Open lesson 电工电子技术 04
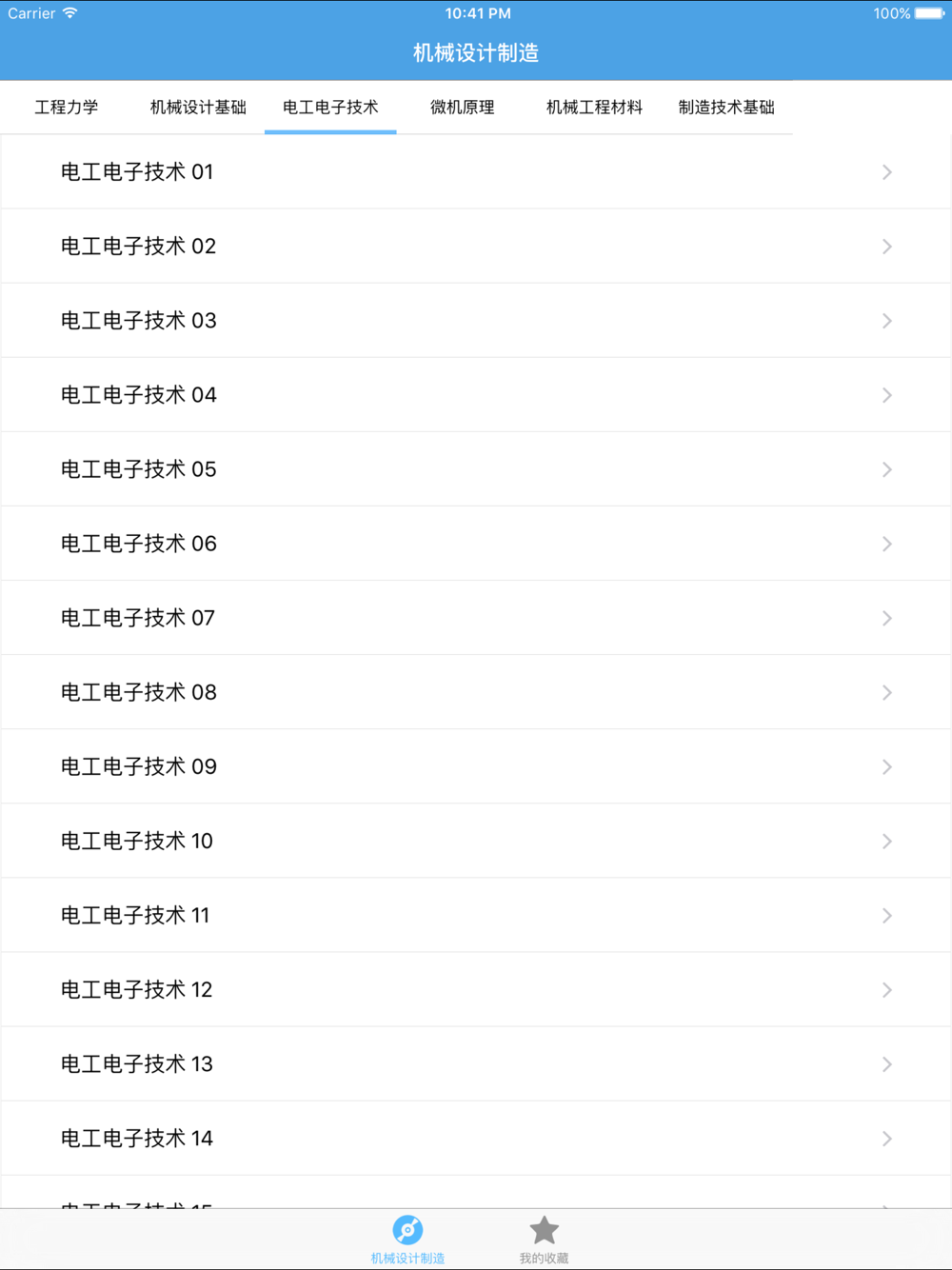 pos(476,395)
